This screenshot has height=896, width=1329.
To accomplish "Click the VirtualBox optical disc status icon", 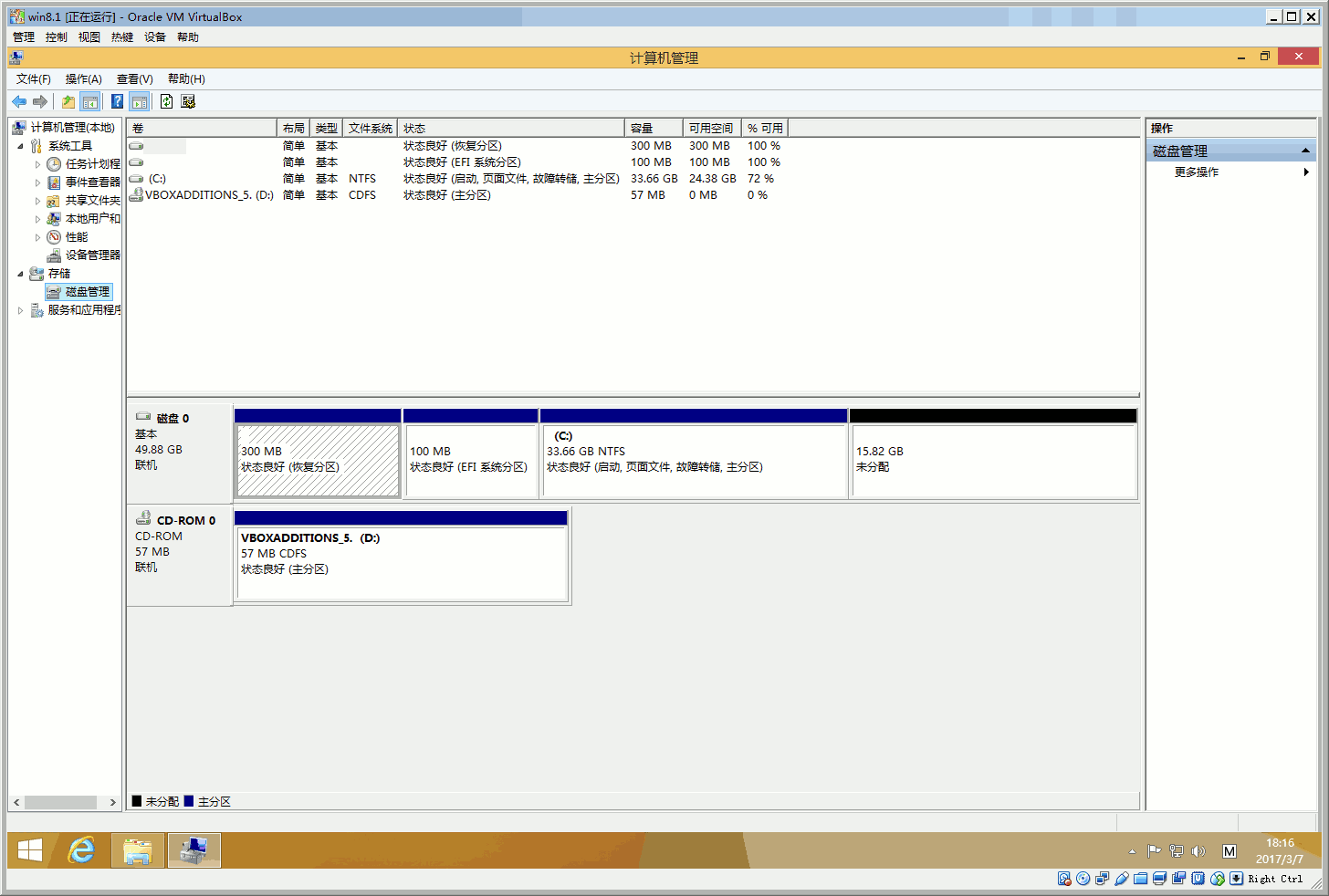I will (1083, 879).
